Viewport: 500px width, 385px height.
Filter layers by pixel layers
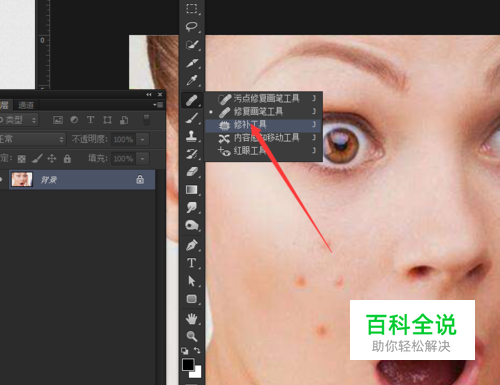point(58,120)
